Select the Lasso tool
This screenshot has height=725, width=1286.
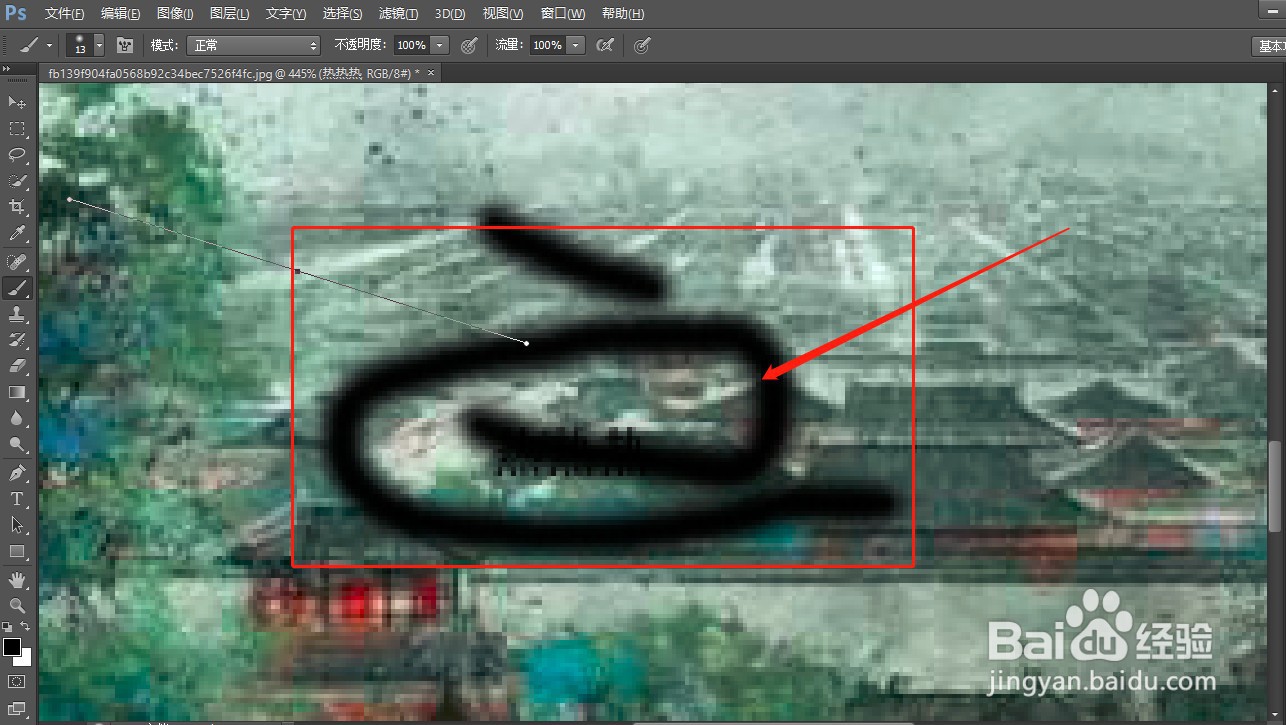pos(17,155)
